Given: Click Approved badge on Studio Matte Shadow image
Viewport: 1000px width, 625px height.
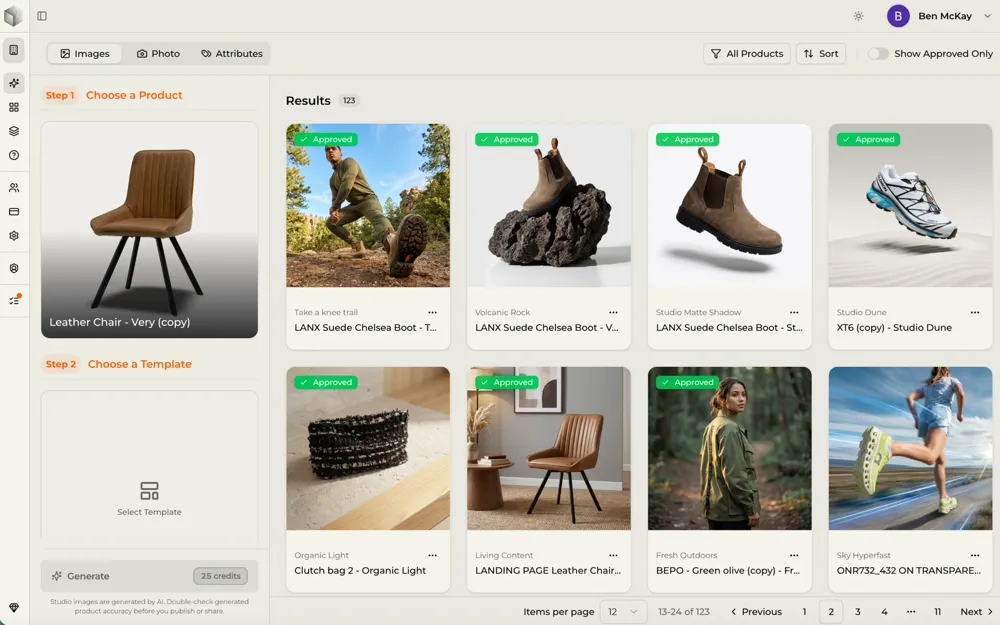Looking at the screenshot, I should point(688,139).
